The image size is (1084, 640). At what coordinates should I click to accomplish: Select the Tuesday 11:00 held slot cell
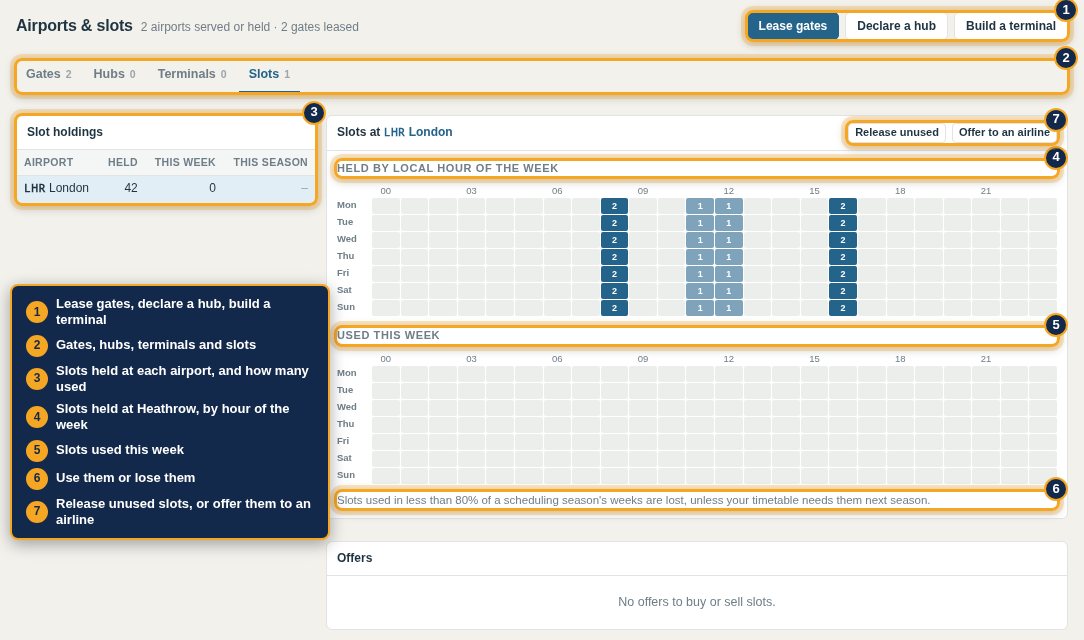700,223
